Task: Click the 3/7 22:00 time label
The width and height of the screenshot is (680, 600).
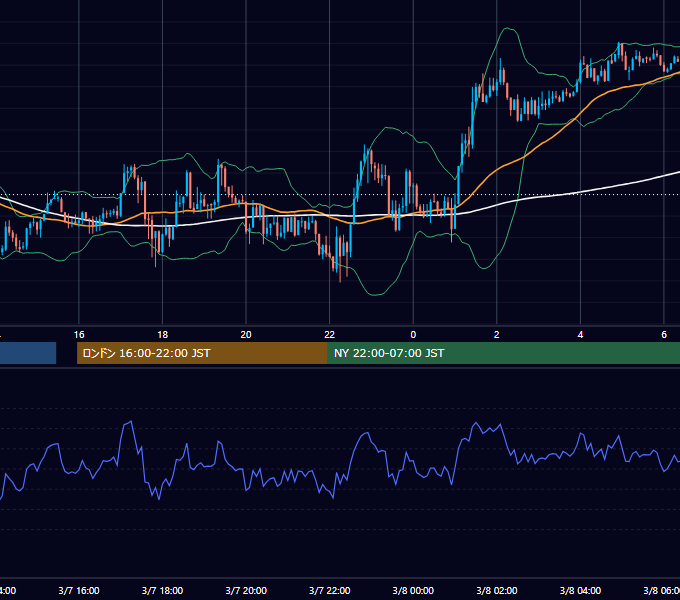Action: (330, 590)
